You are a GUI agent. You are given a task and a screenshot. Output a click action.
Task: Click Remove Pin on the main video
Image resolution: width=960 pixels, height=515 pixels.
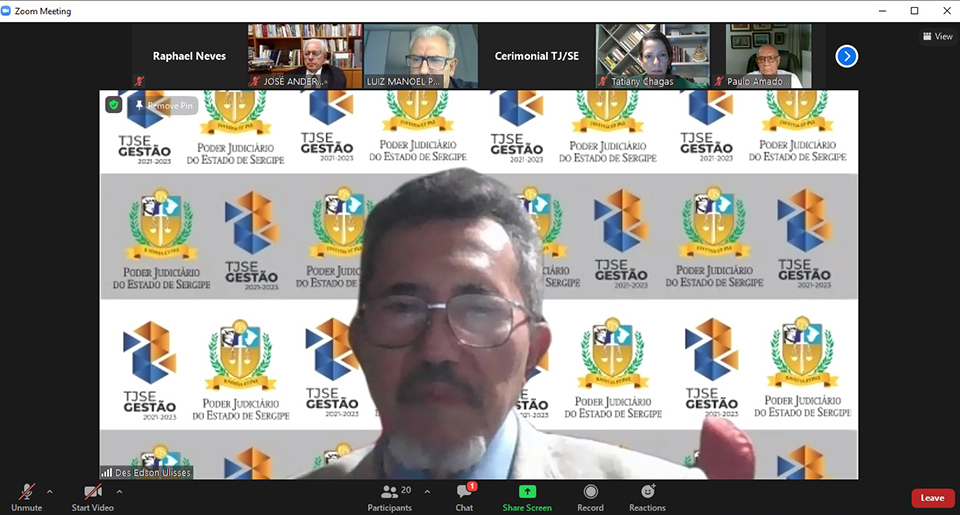pos(164,105)
